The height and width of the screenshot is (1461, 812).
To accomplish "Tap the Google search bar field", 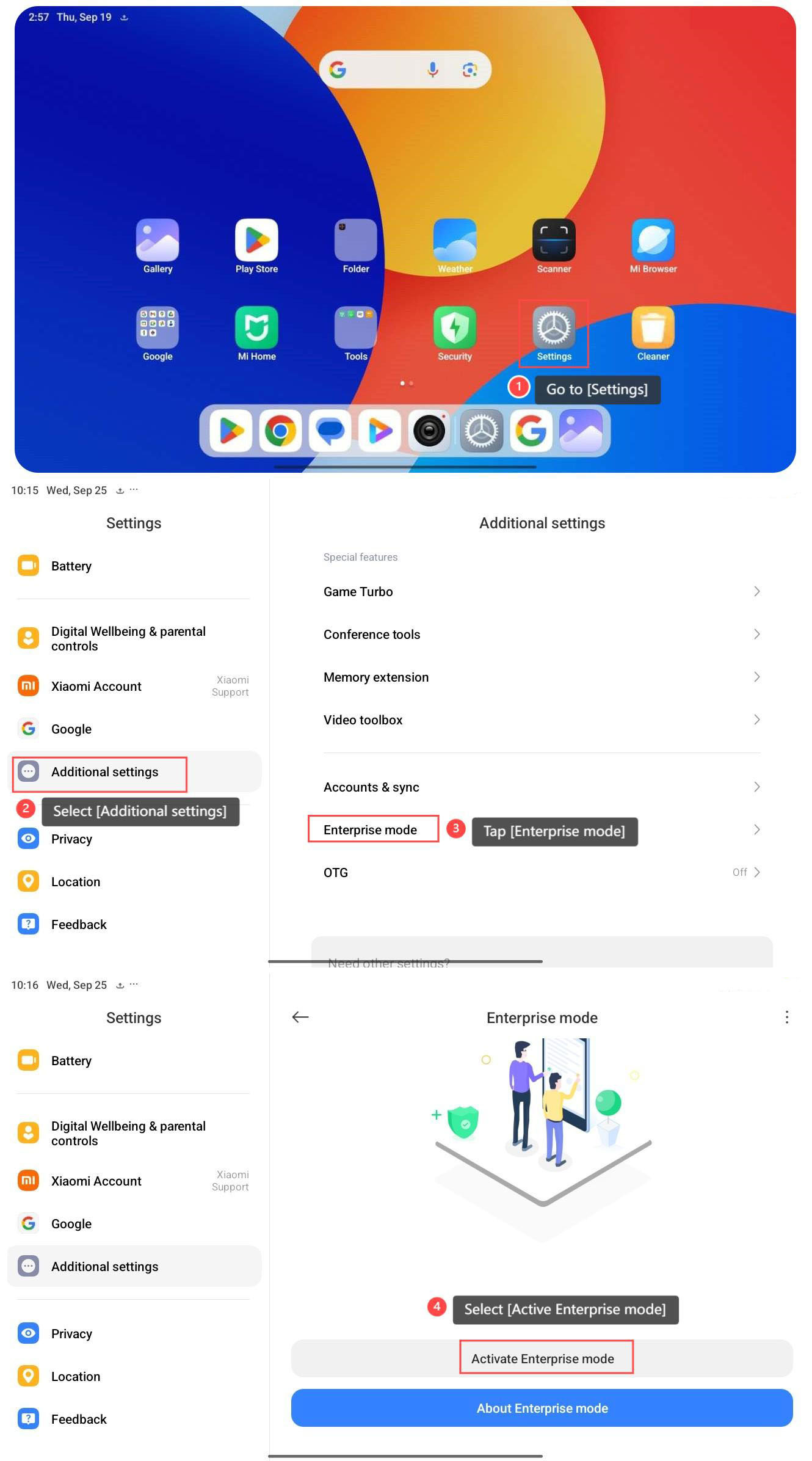I will click(x=405, y=70).
